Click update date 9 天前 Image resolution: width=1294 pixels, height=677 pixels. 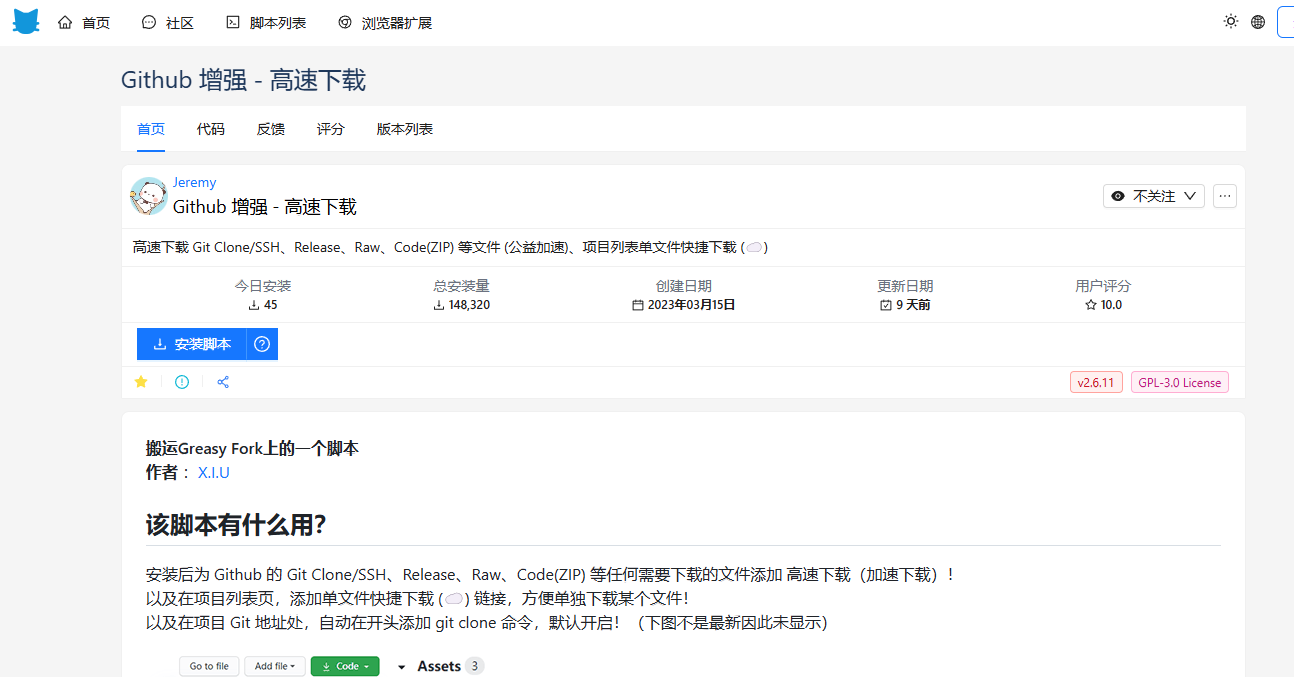(x=905, y=305)
